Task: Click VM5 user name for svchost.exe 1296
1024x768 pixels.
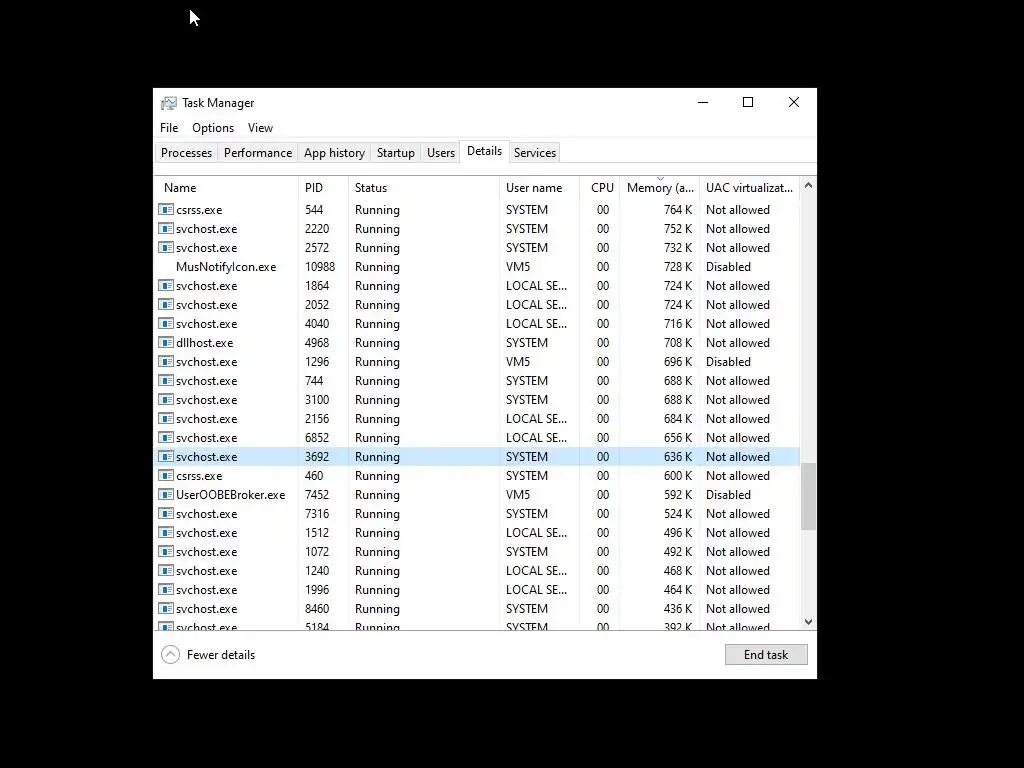Action: [518, 361]
